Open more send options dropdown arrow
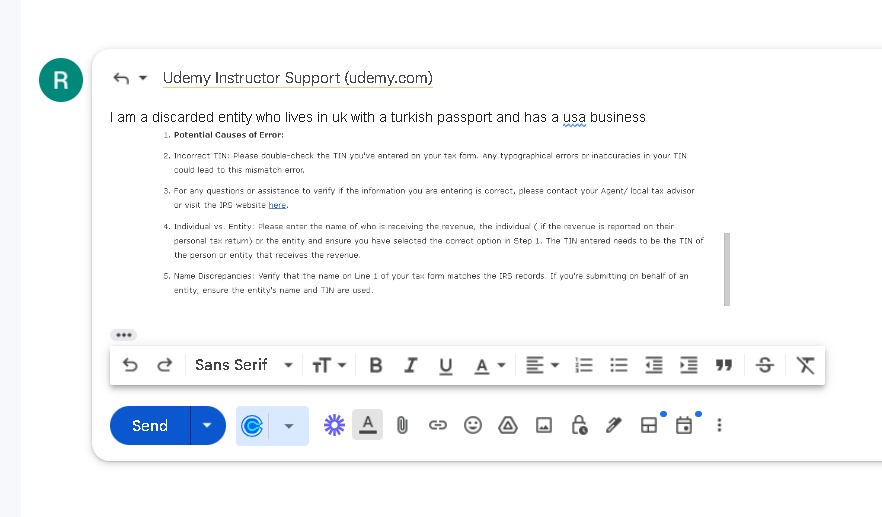Screen dimensions: 882x517 click(208, 425)
